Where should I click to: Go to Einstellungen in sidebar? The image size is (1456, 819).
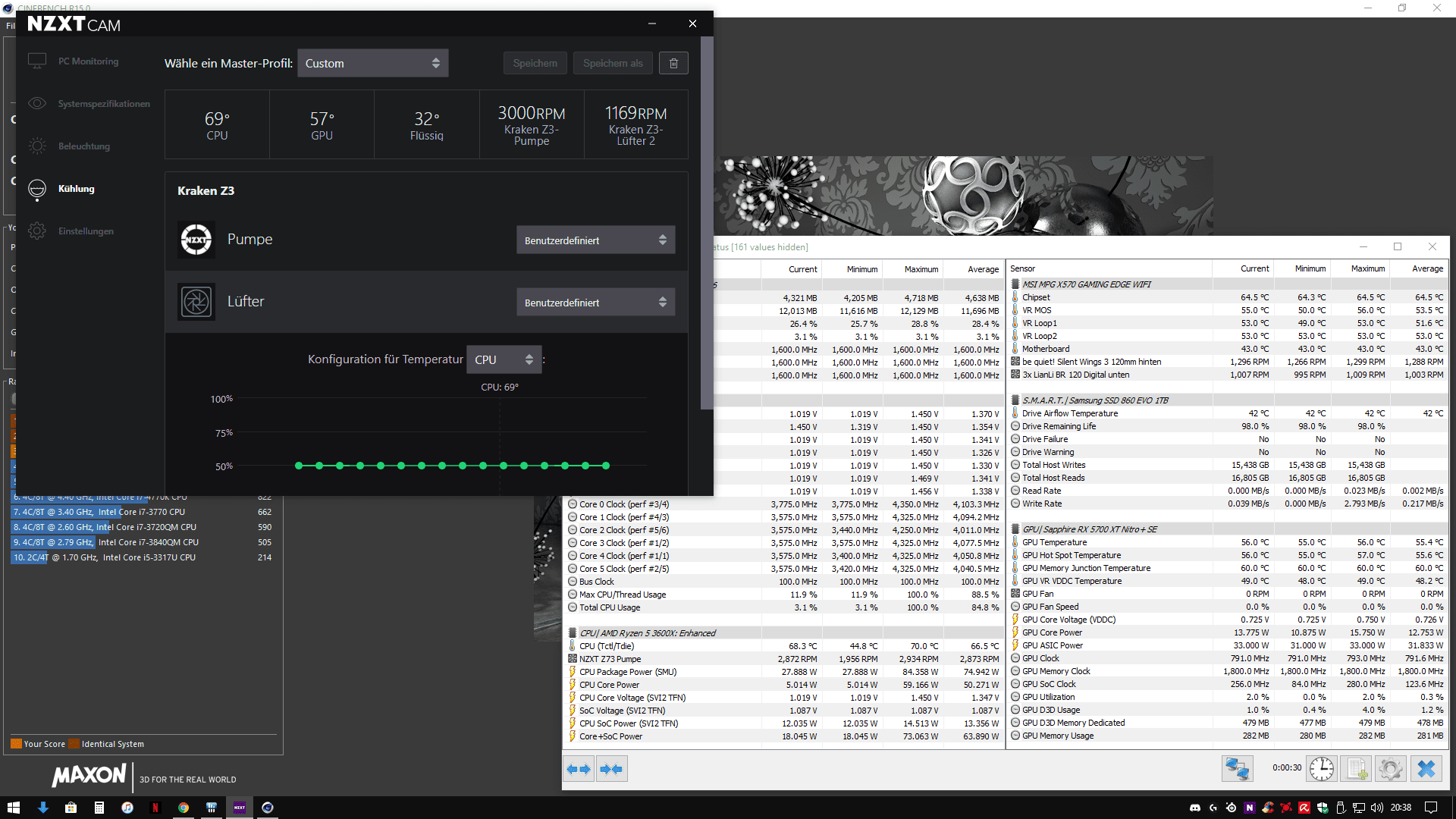click(86, 231)
